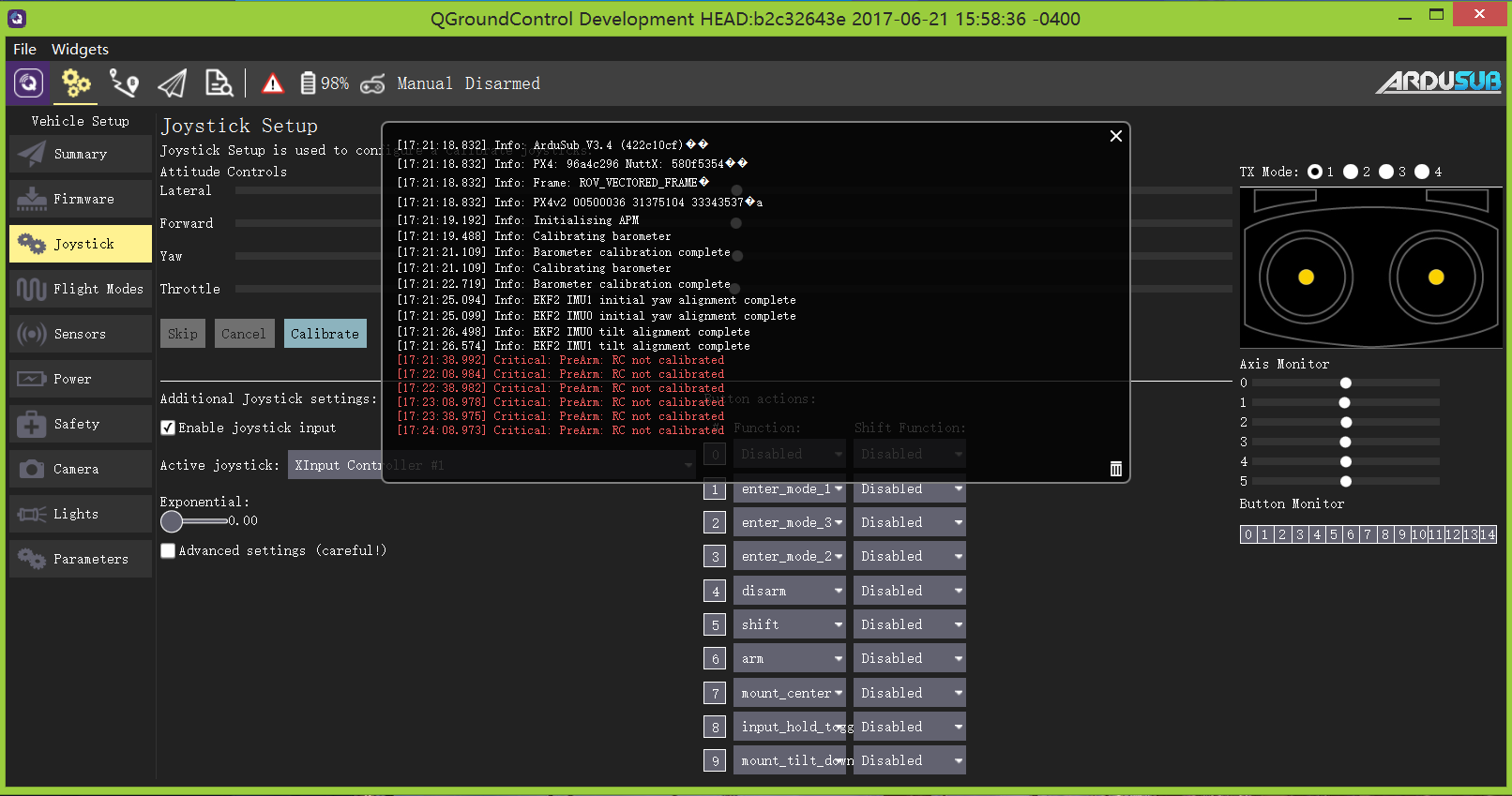
Task: Open the Analyze log icon
Action: (219, 83)
